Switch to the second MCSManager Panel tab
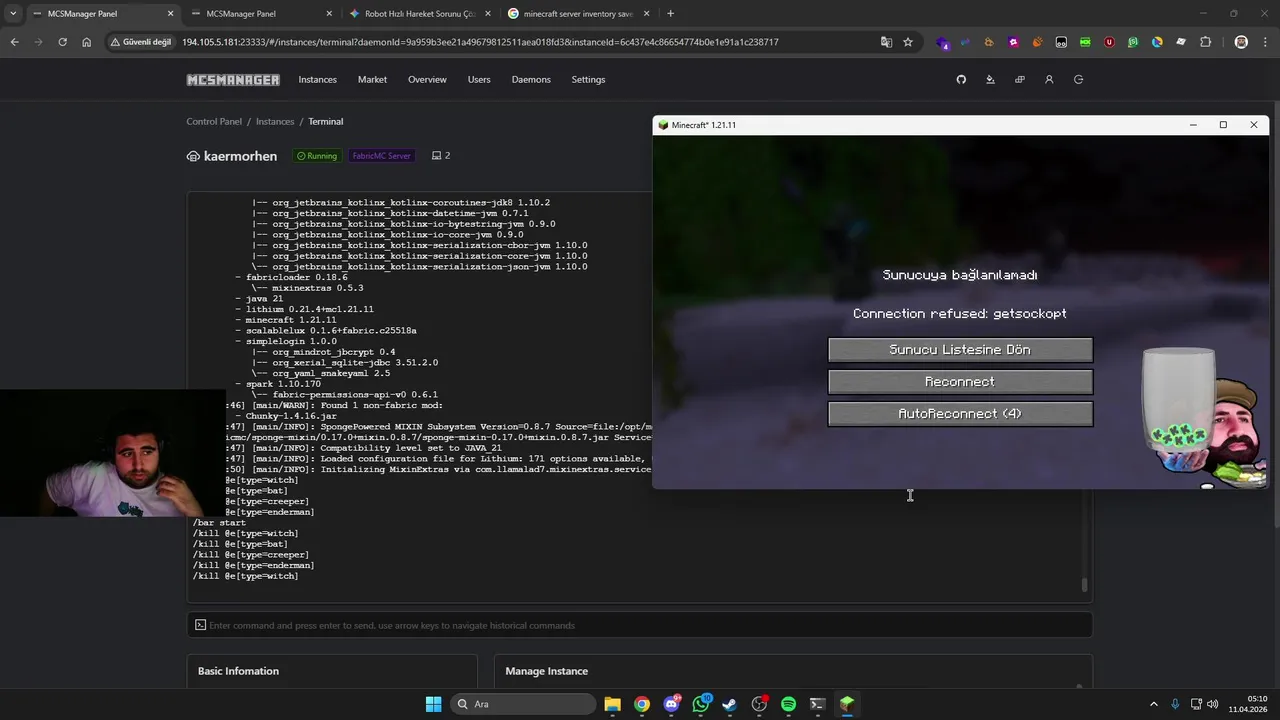 click(x=260, y=14)
